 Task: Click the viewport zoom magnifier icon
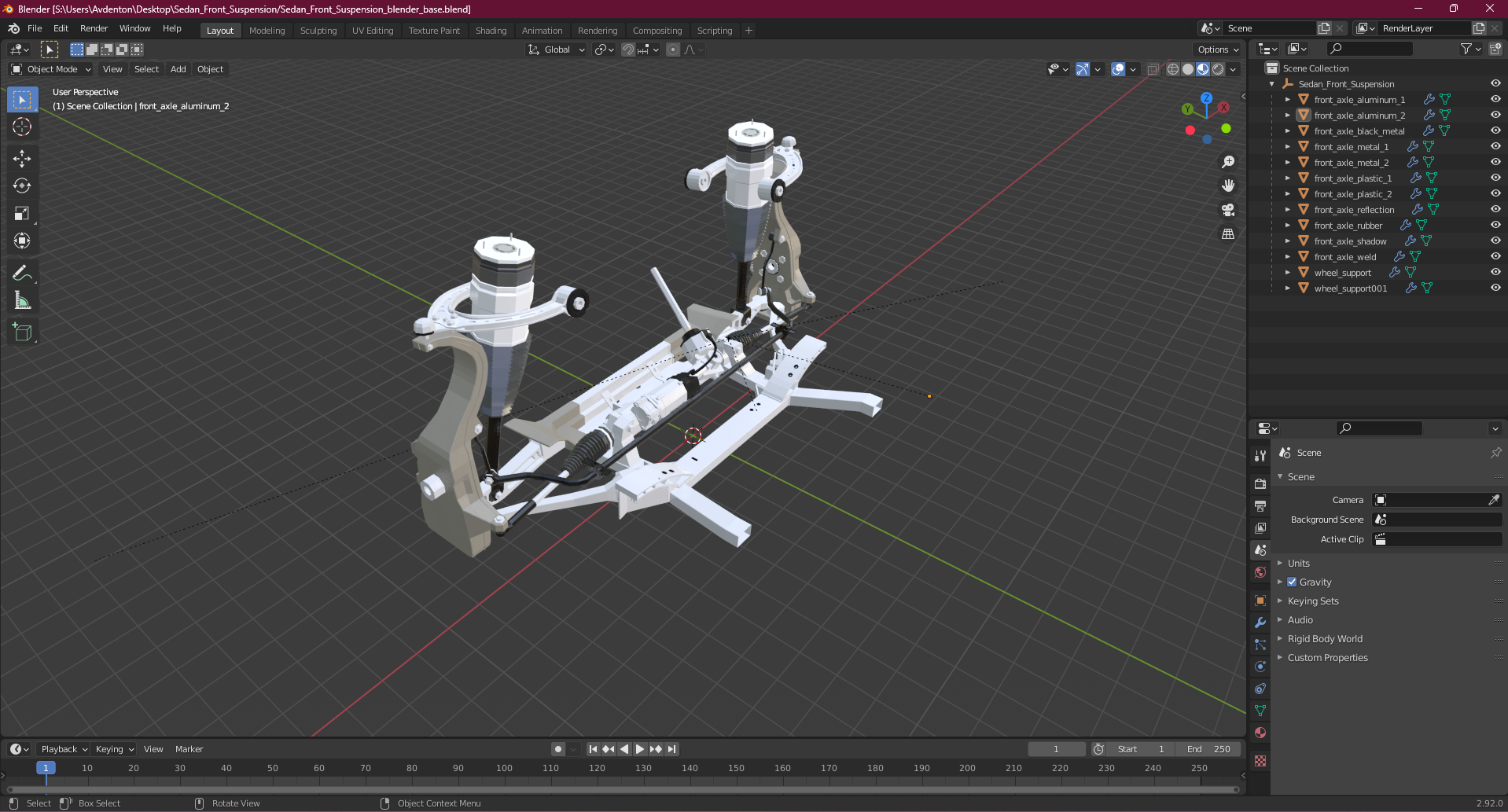click(1228, 162)
